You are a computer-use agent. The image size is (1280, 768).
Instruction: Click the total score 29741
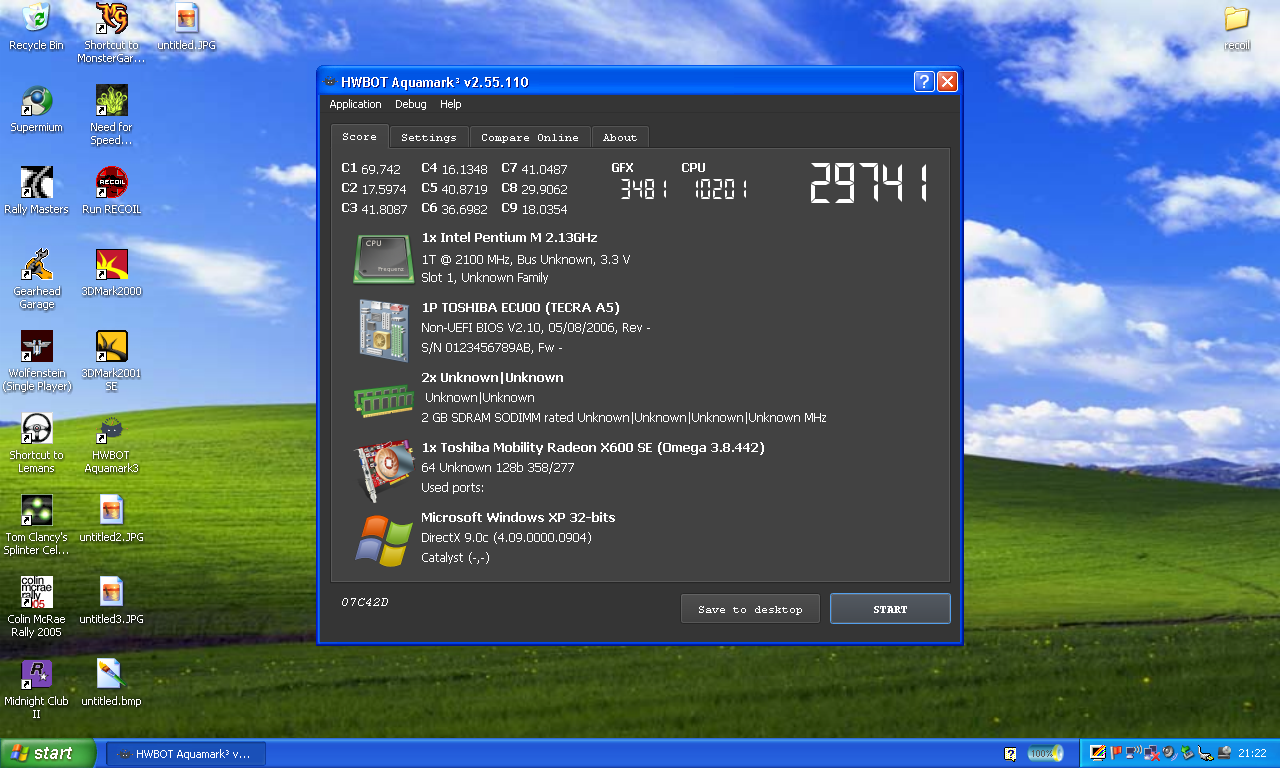pos(870,184)
